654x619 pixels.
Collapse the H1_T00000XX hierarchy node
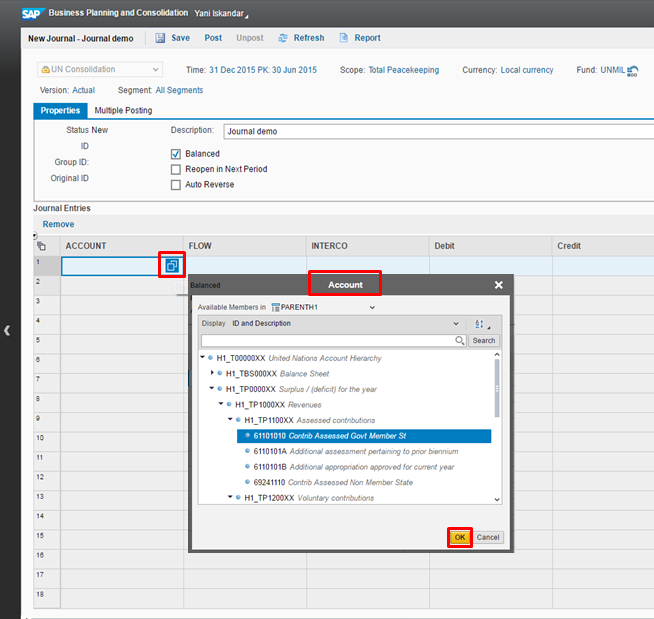pyautogui.click(x=203, y=357)
